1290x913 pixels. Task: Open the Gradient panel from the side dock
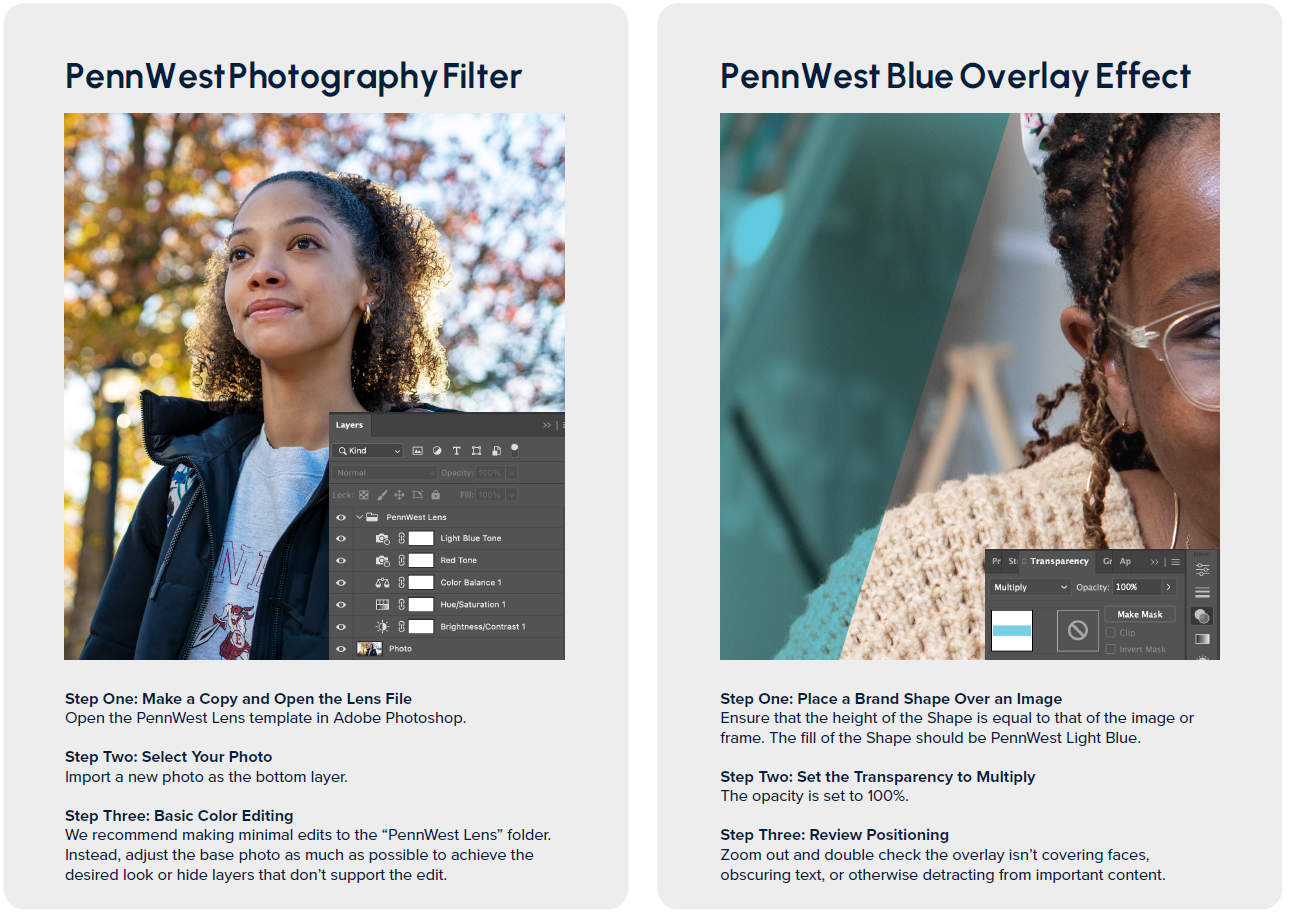pyautogui.click(x=1202, y=639)
